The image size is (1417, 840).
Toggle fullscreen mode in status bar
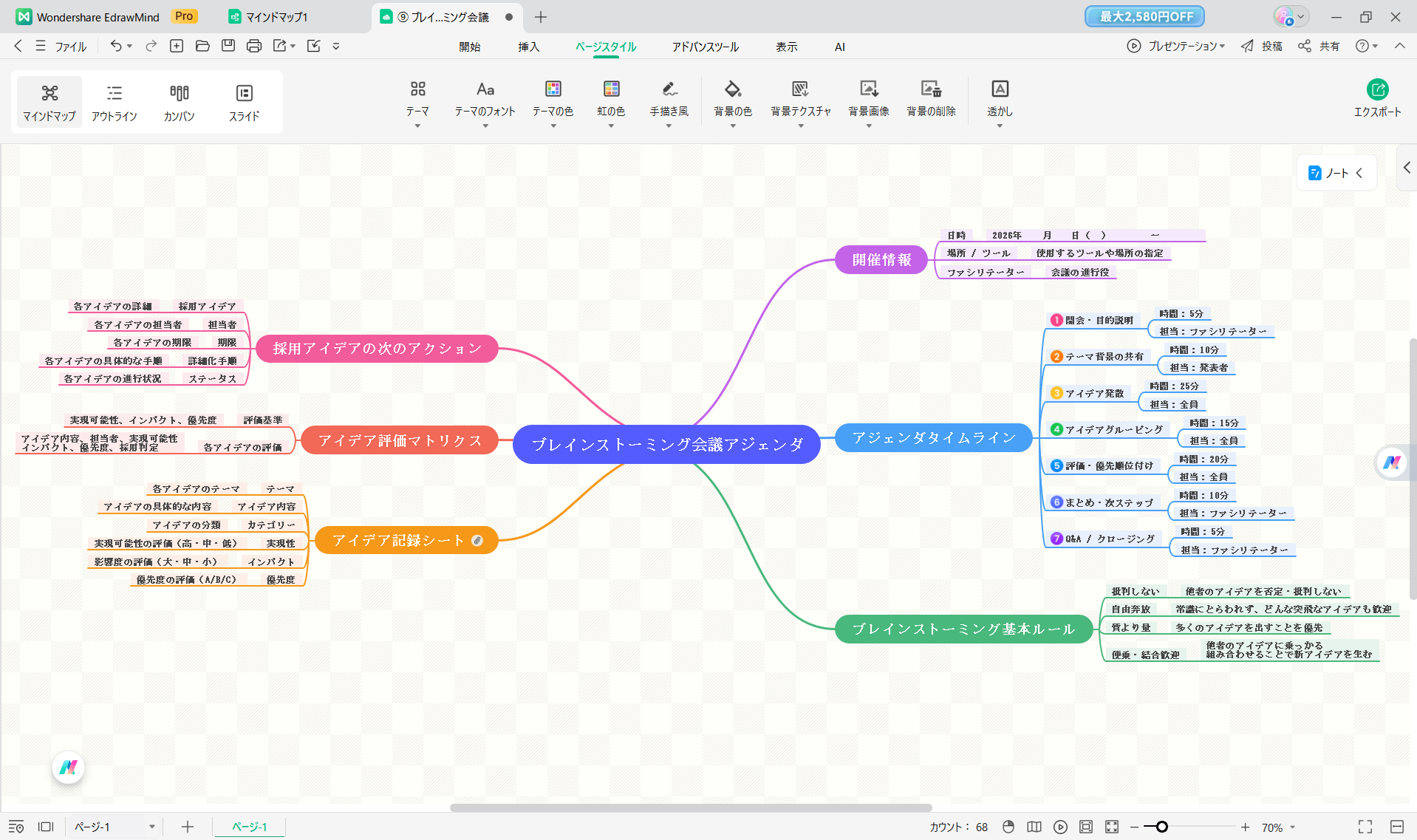tap(1365, 827)
